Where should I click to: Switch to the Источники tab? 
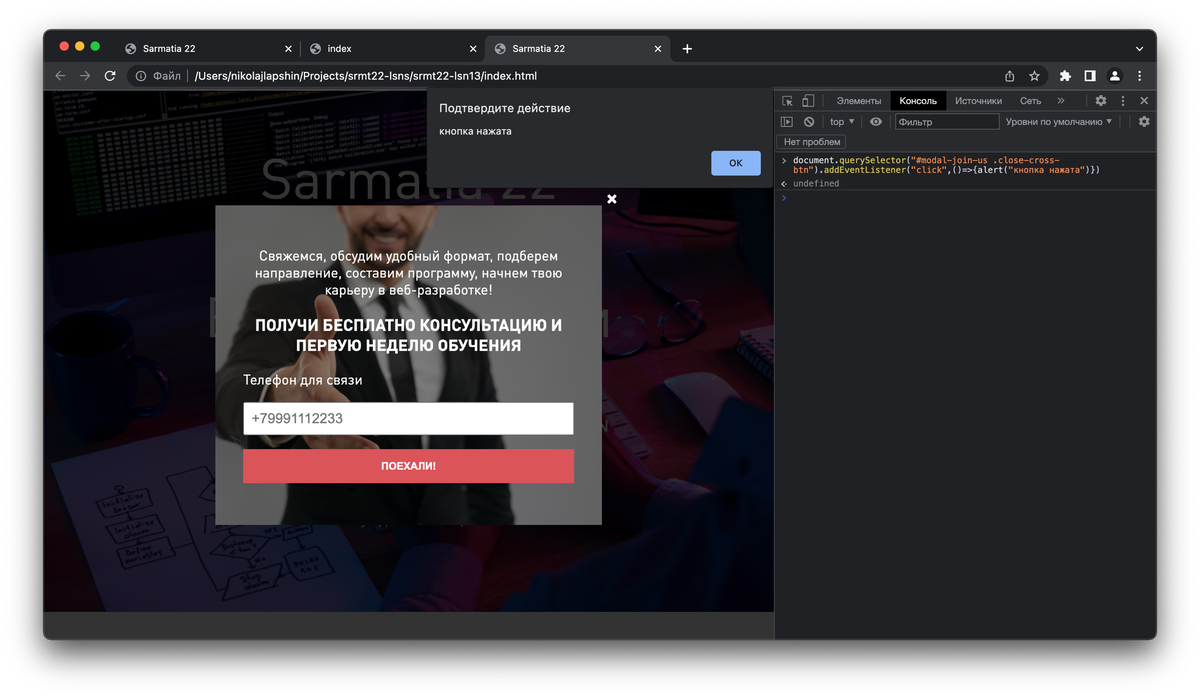[978, 101]
